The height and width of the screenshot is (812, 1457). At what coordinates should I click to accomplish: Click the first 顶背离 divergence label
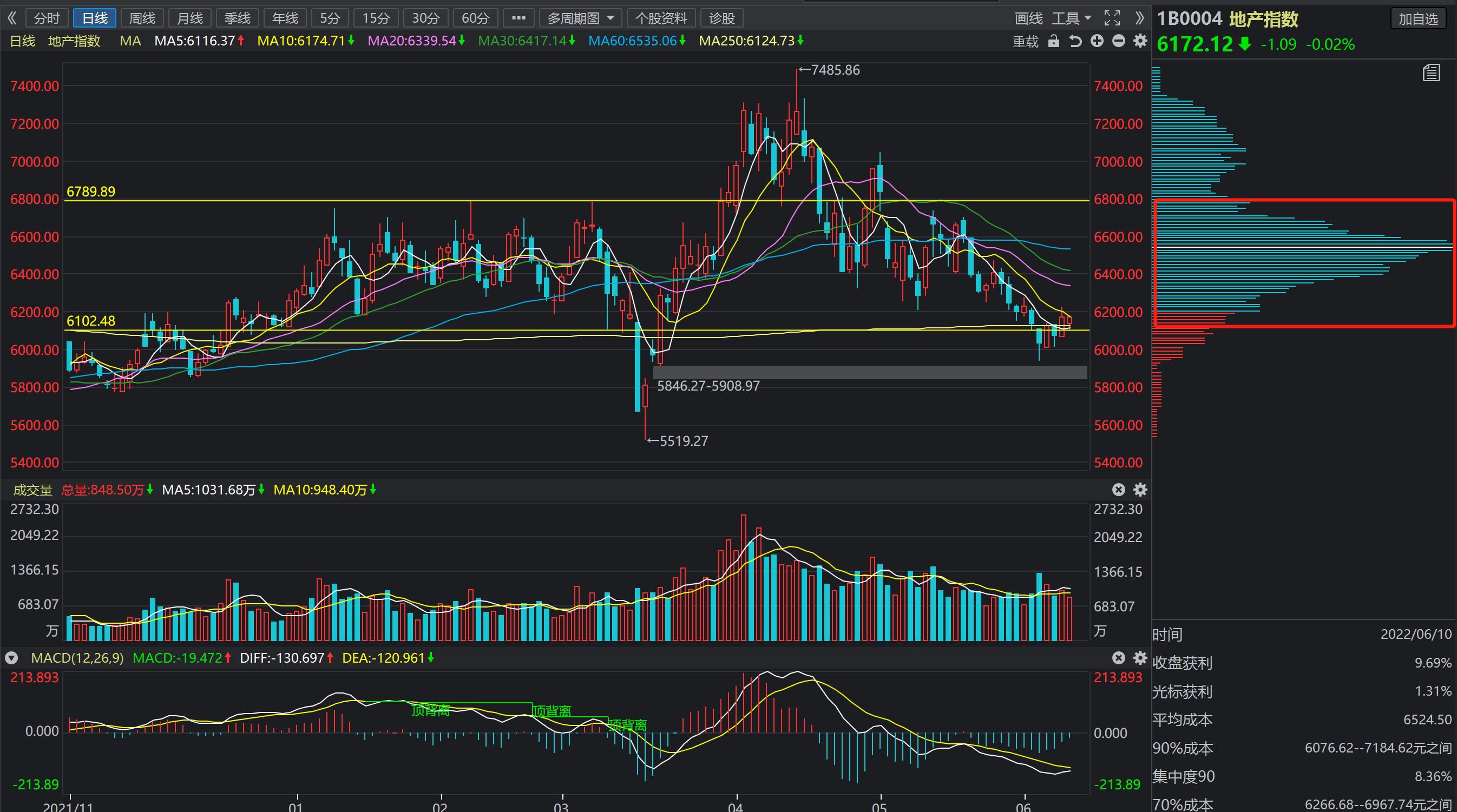[x=430, y=710]
